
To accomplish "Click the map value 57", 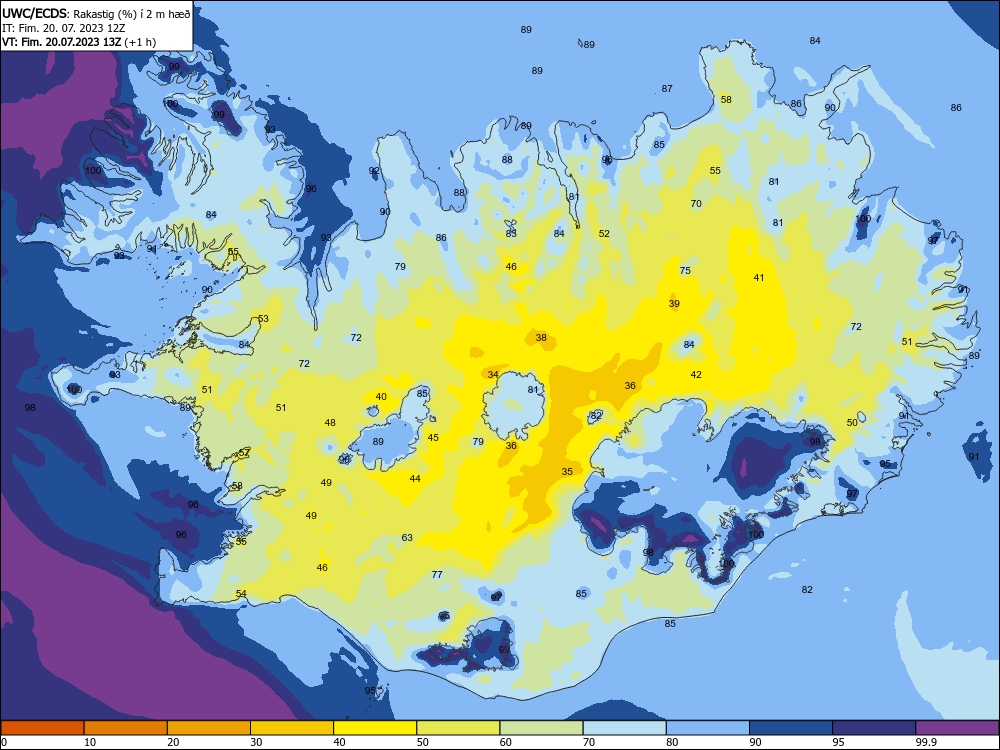I will tap(244, 452).
